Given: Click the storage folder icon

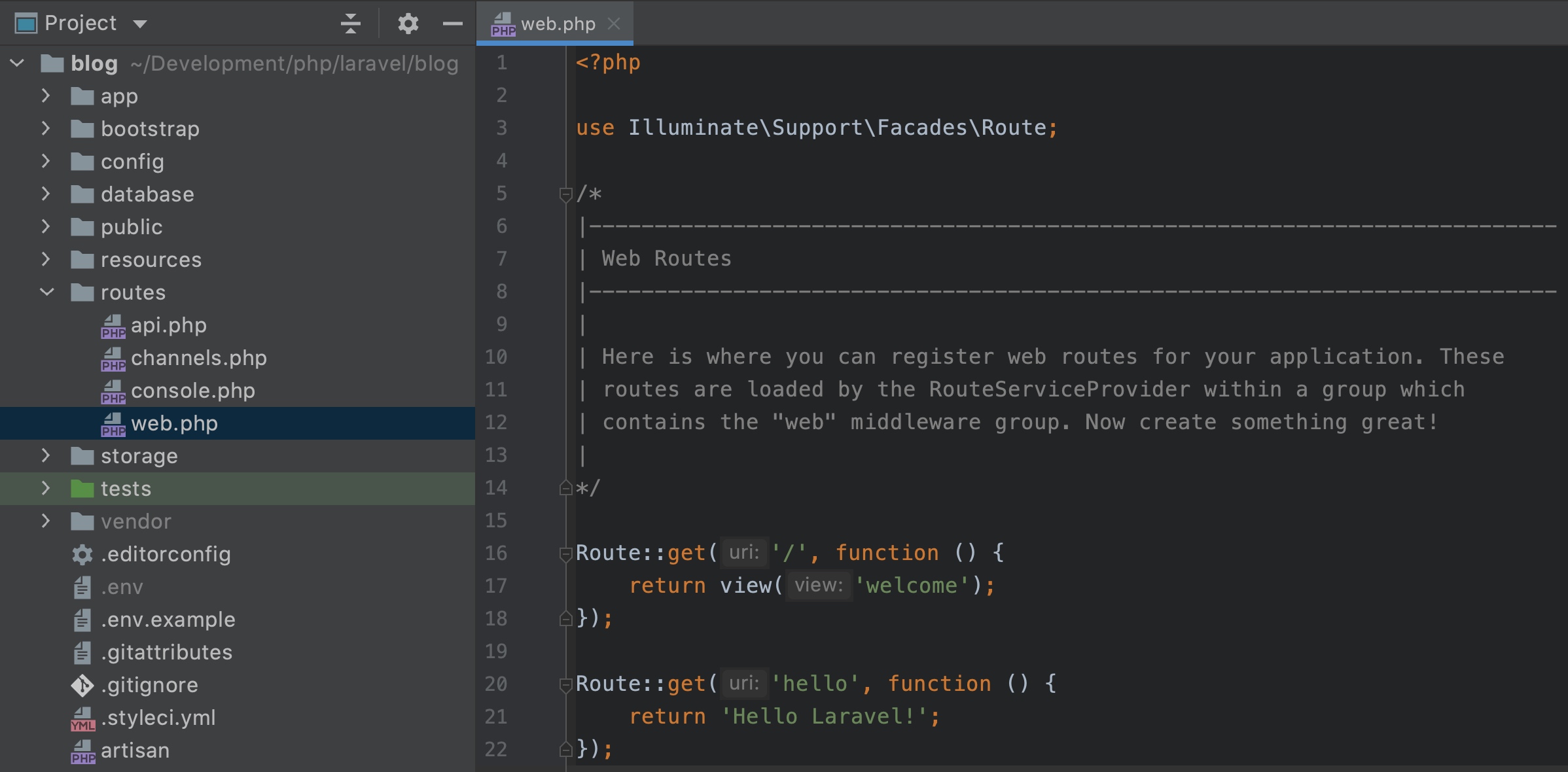Looking at the screenshot, I should point(82,456).
